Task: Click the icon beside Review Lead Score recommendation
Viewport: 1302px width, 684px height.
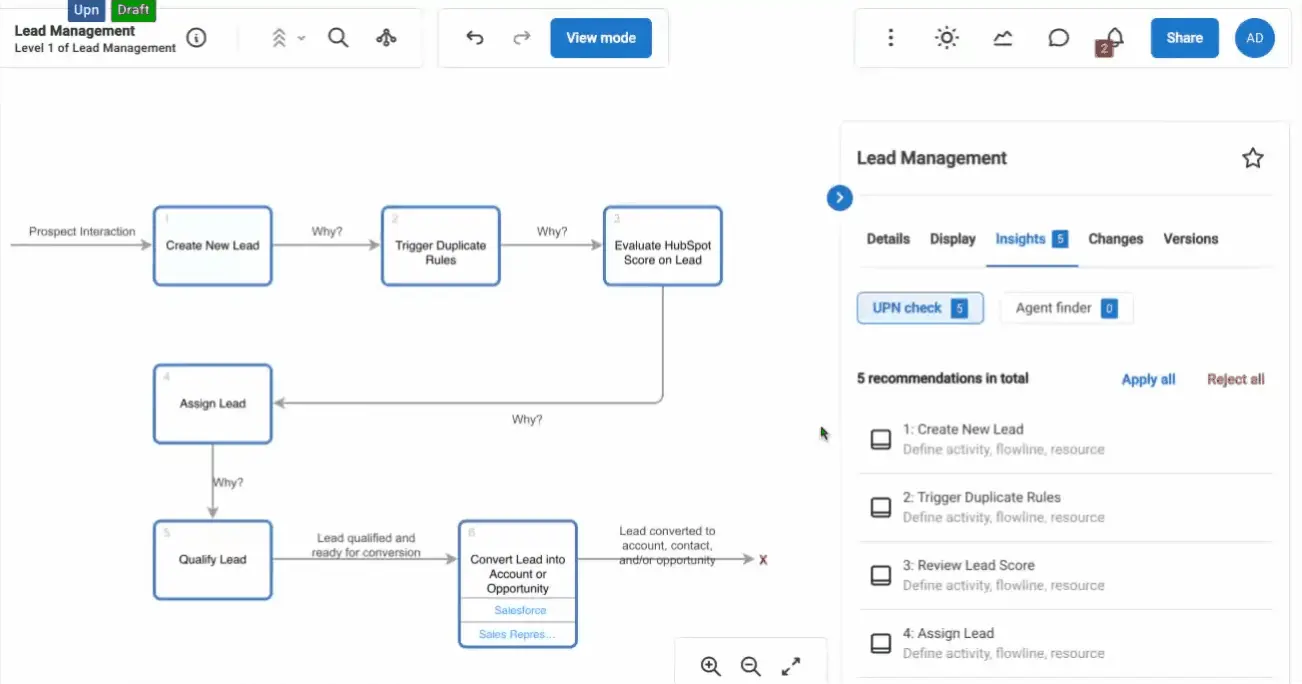Action: pos(880,575)
